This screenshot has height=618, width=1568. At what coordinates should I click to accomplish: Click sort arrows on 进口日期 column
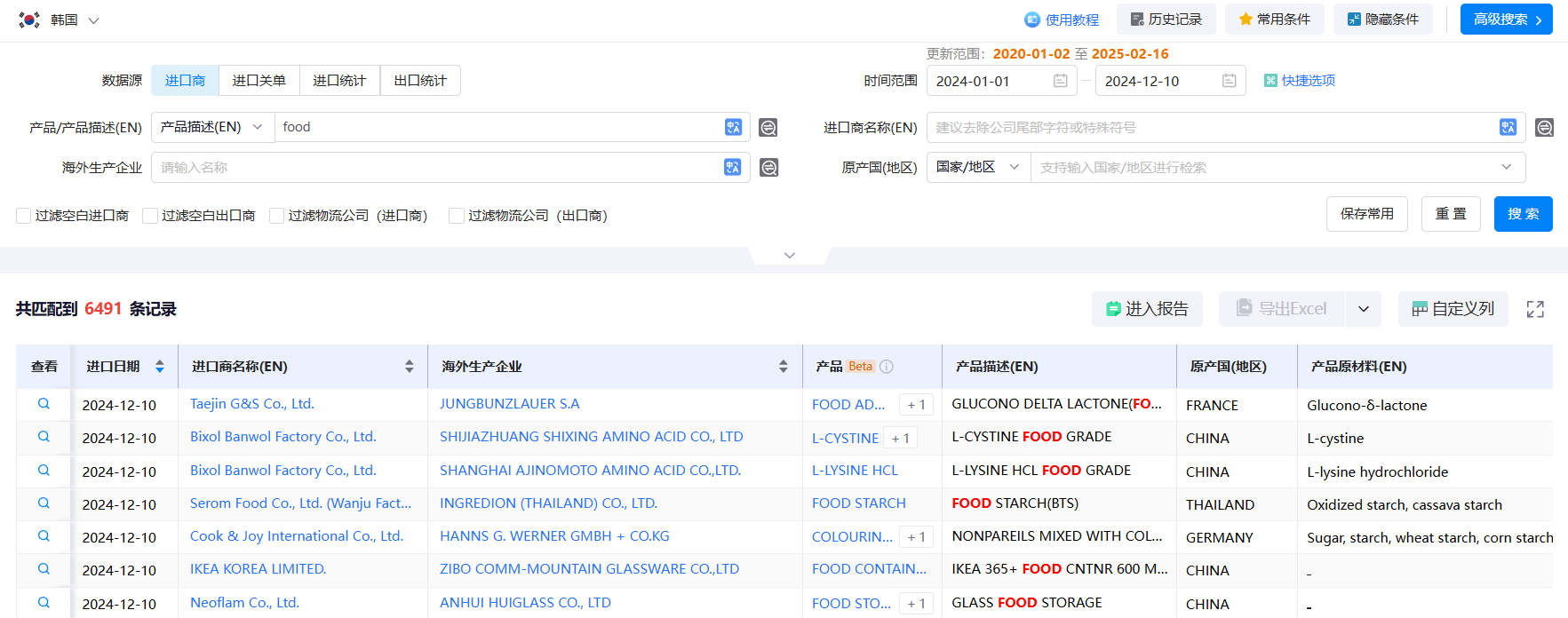coord(160,366)
